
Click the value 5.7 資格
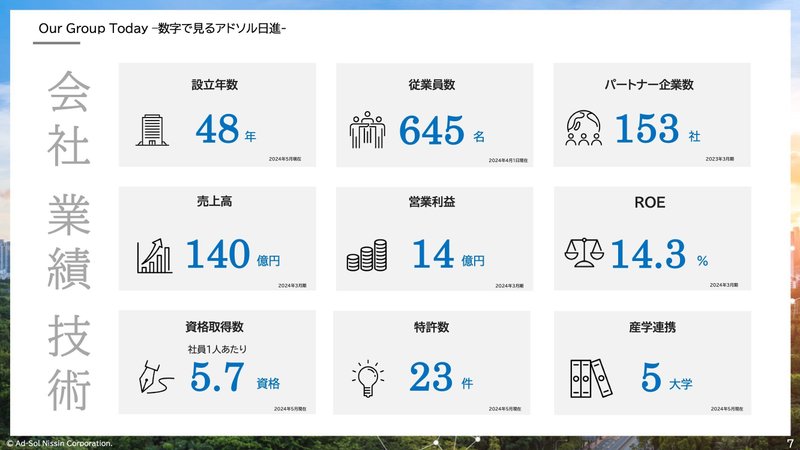235,378
